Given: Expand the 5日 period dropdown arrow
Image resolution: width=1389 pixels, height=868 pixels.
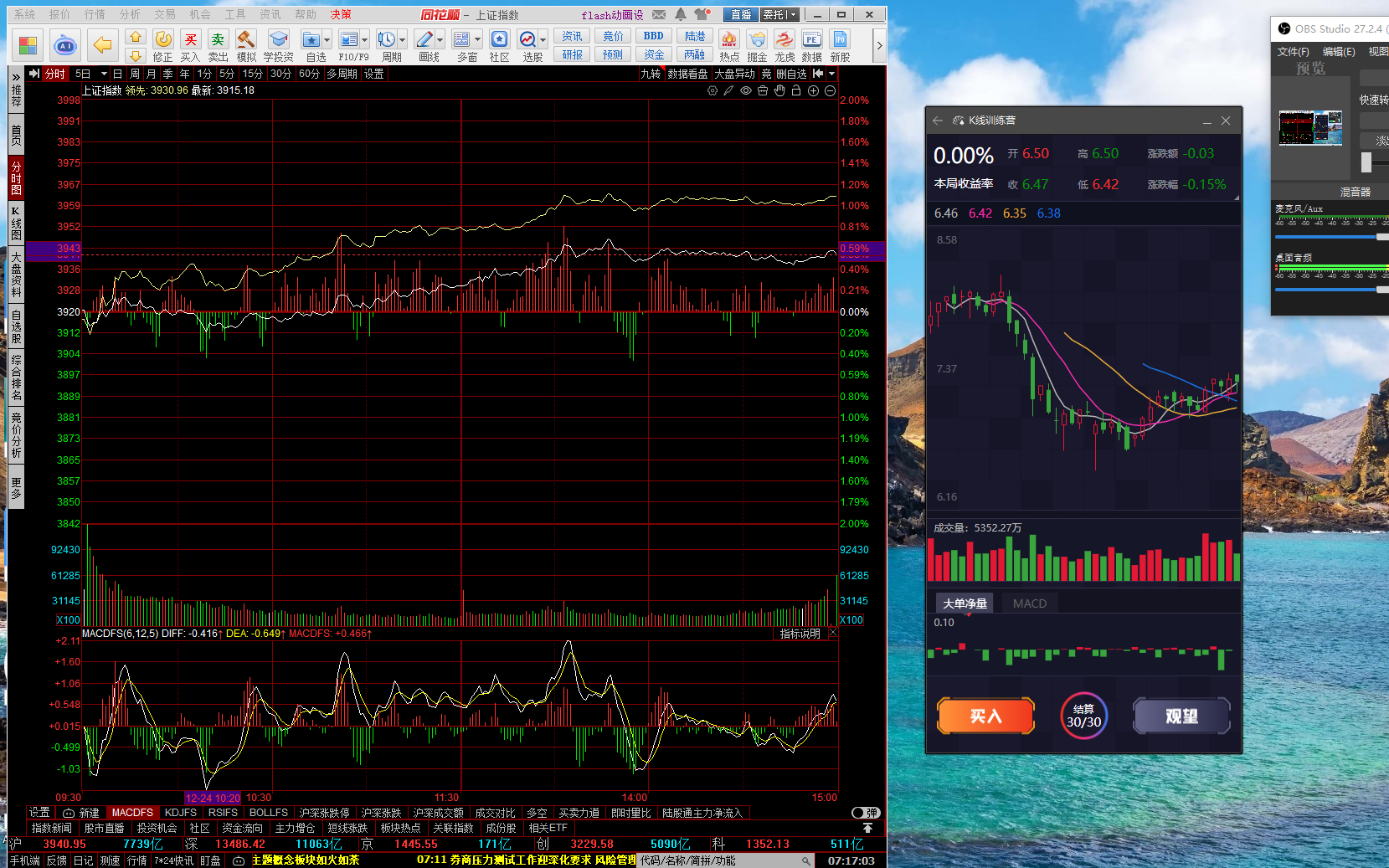Looking at the screenshot, I should point(104,74).
